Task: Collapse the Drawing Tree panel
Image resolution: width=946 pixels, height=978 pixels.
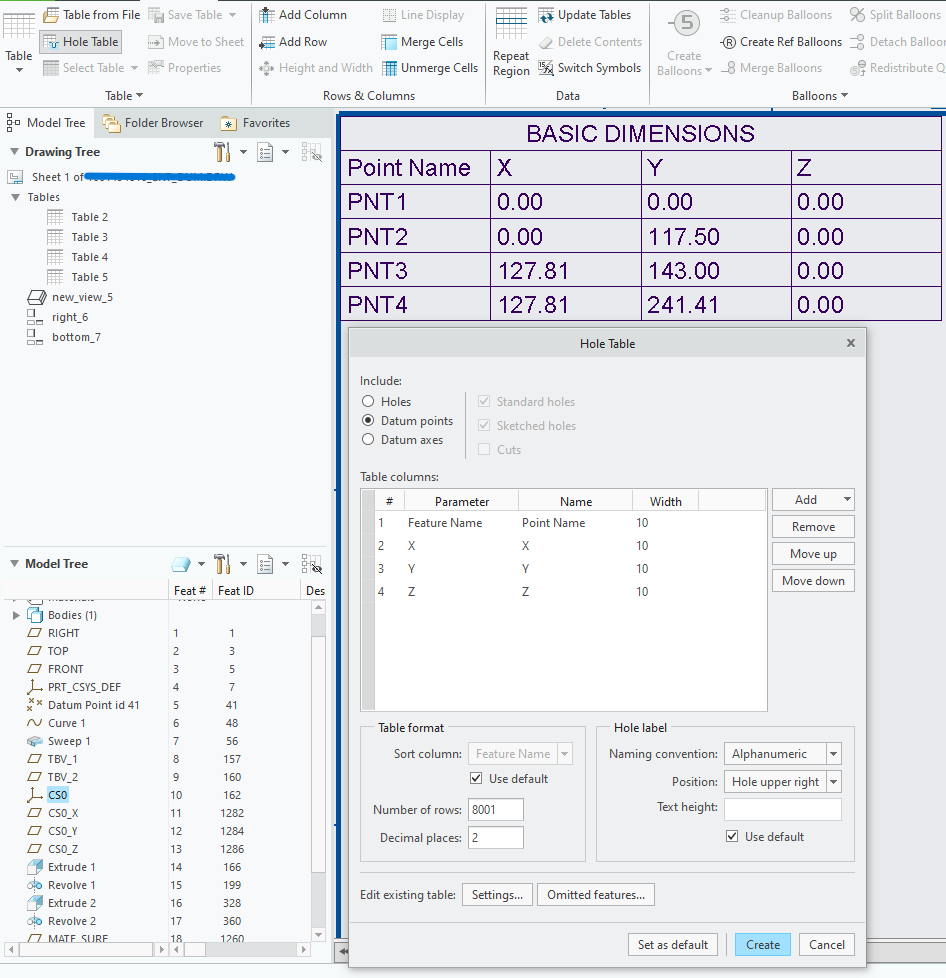Action: pyautogui.click(x=14, y=152)
